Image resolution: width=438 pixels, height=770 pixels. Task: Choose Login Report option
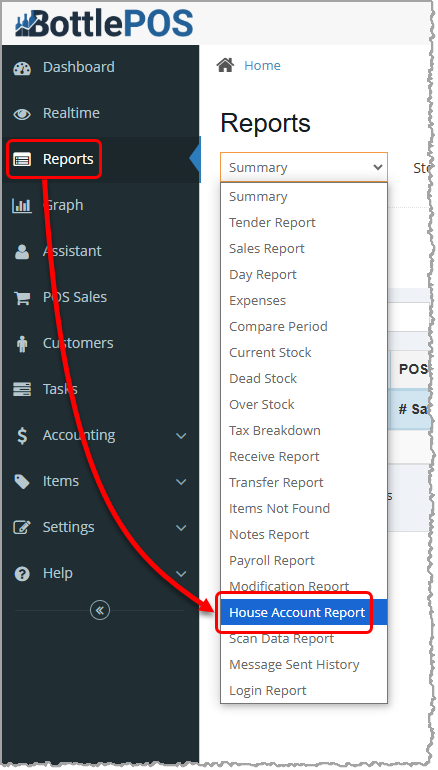[304, 691]
